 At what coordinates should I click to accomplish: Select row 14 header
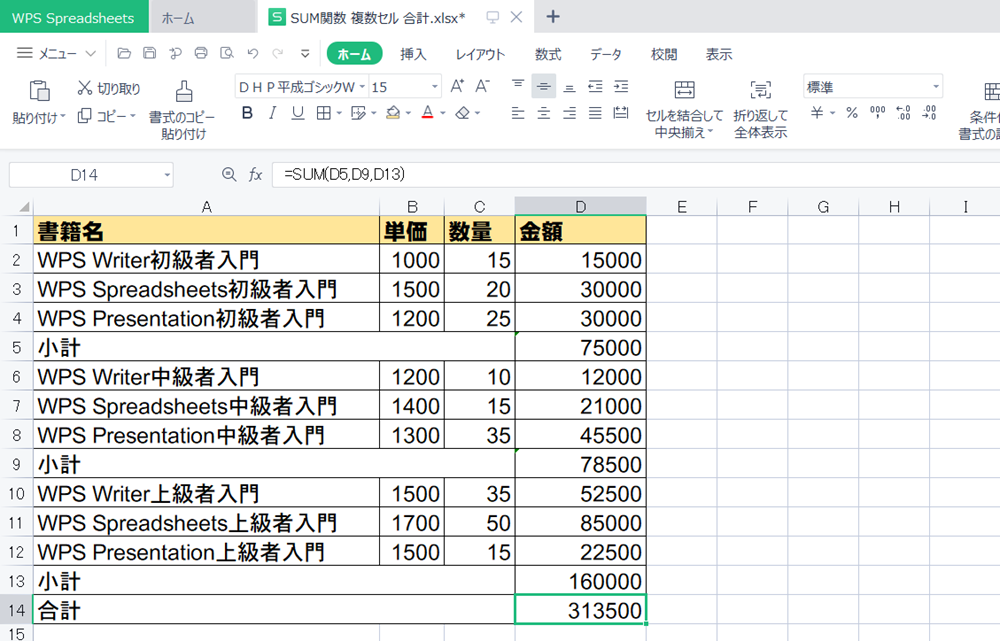coord(16,610)
